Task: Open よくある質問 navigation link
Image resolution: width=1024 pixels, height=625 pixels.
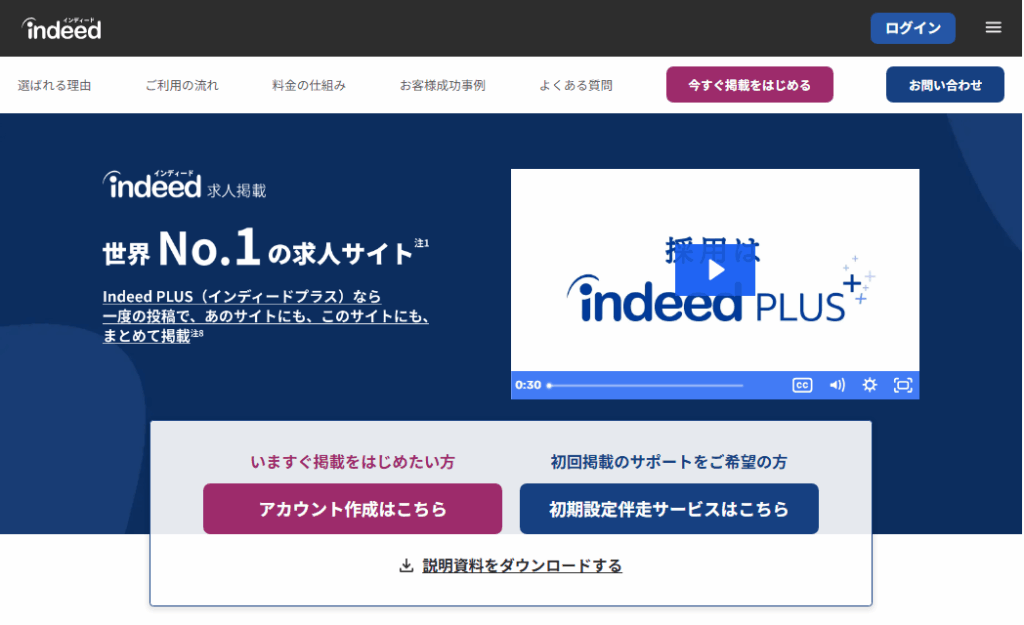Action: point(576,86)
